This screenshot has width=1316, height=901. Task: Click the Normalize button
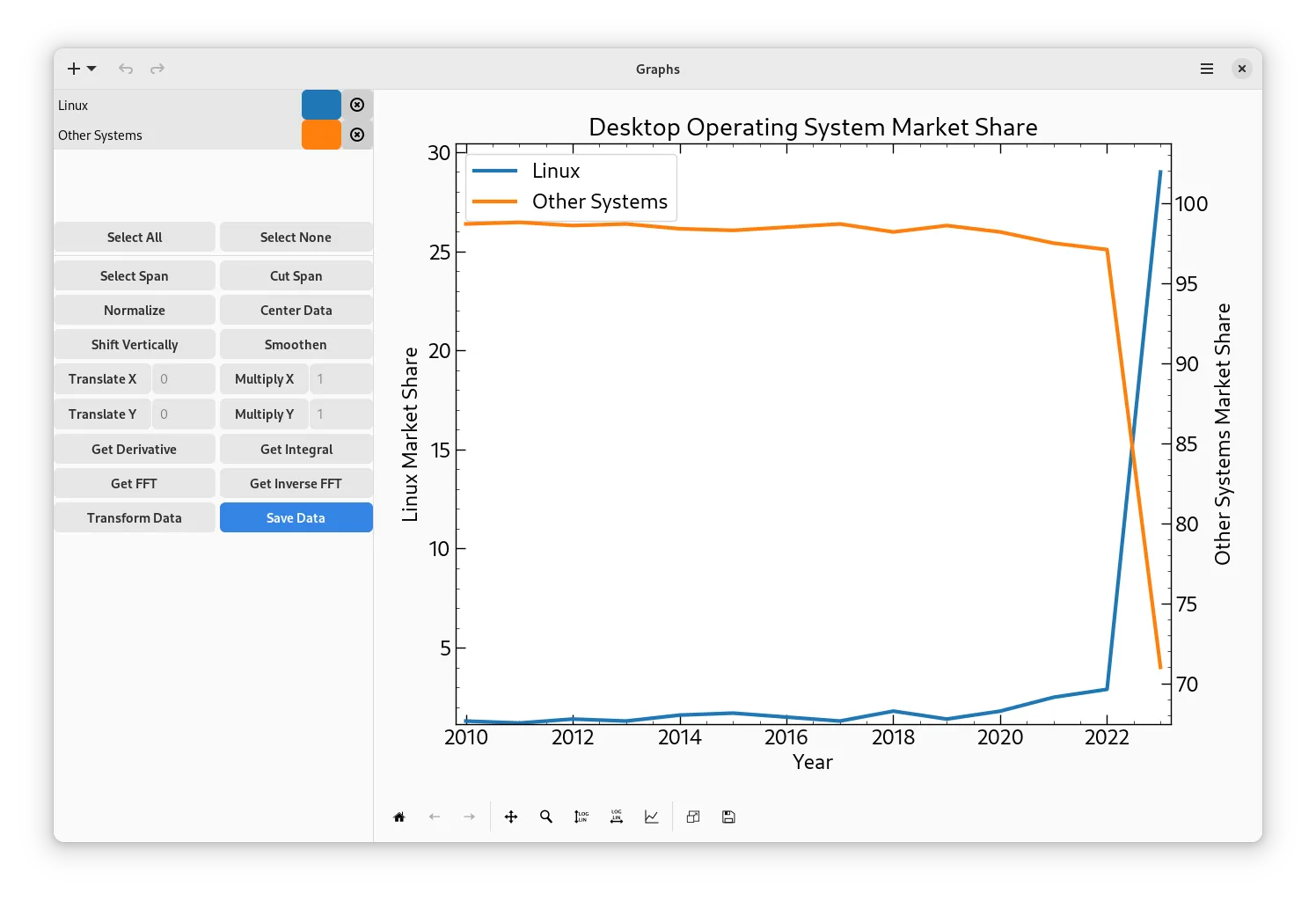(135, 311)
